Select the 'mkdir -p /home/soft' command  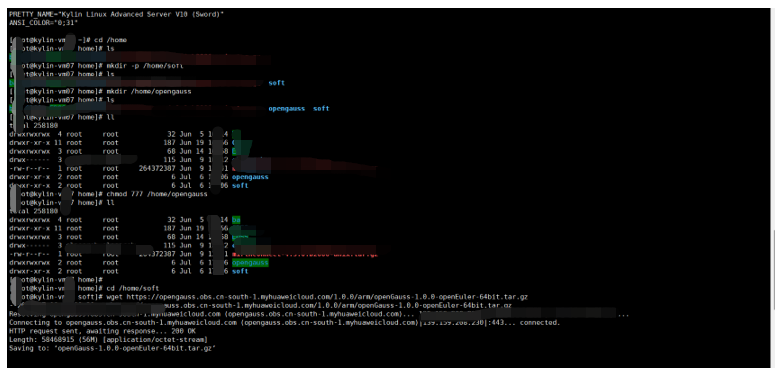pos(145,66)
